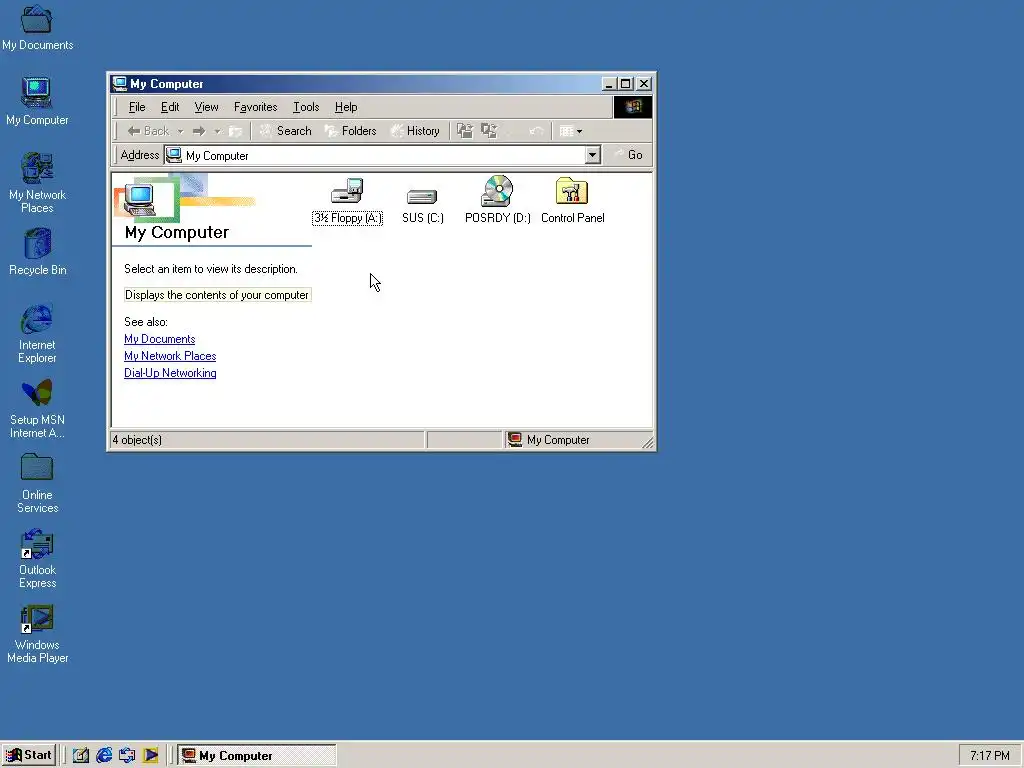1024x768 pixels.
Task: Open the Edit menu
Action: (170, 107)
